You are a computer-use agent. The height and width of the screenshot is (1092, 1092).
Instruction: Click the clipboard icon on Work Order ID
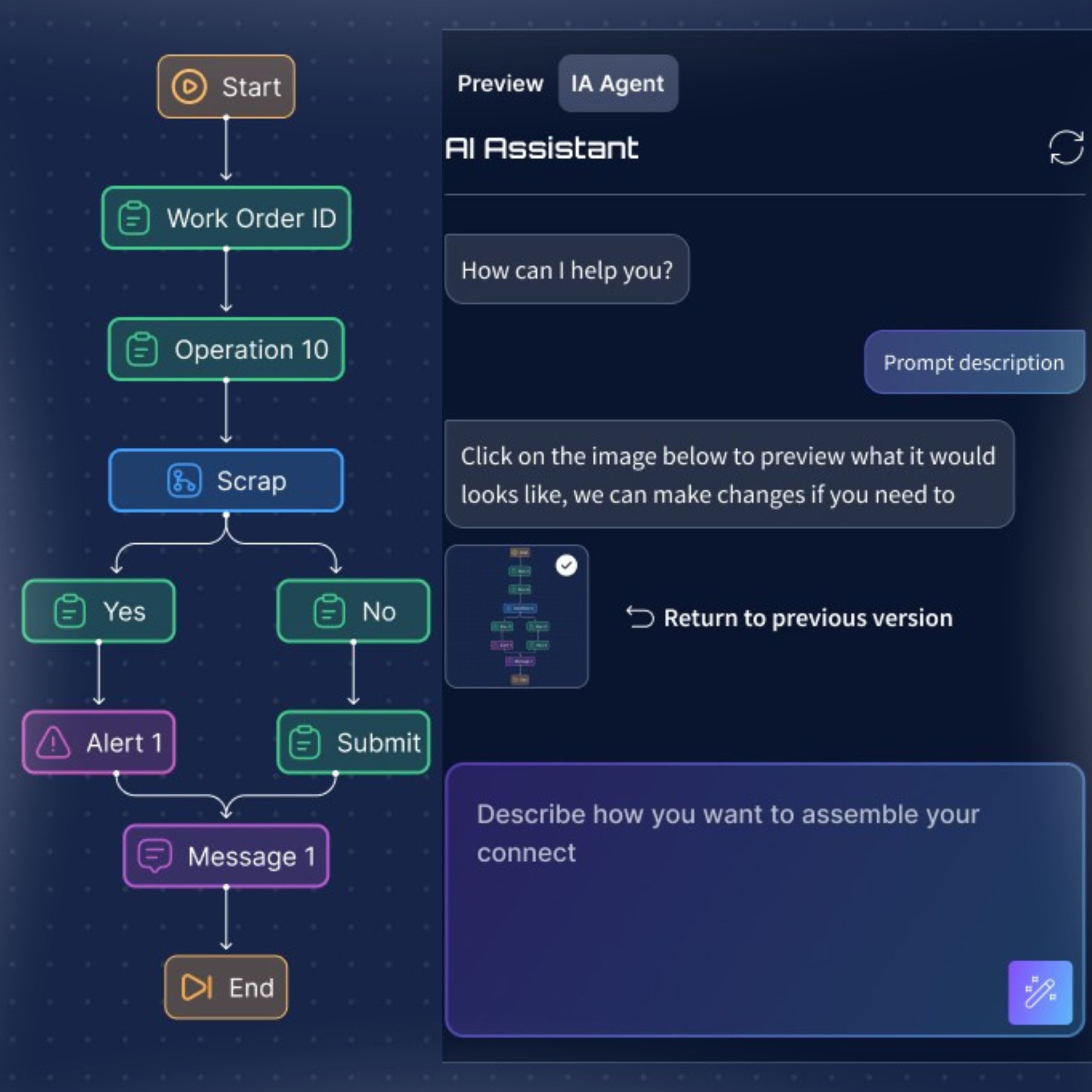(x=134, y=218)
